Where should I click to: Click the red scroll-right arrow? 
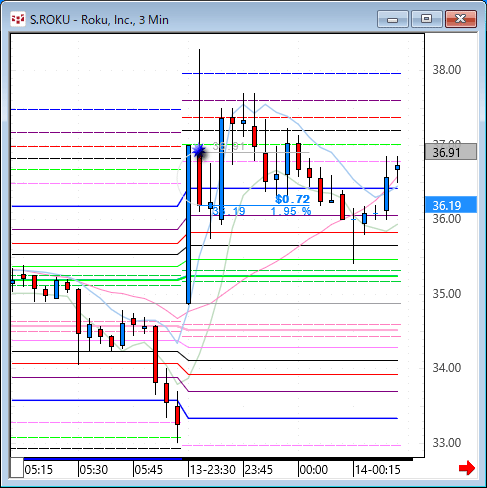pyautogui.click(x=467, y=468)
